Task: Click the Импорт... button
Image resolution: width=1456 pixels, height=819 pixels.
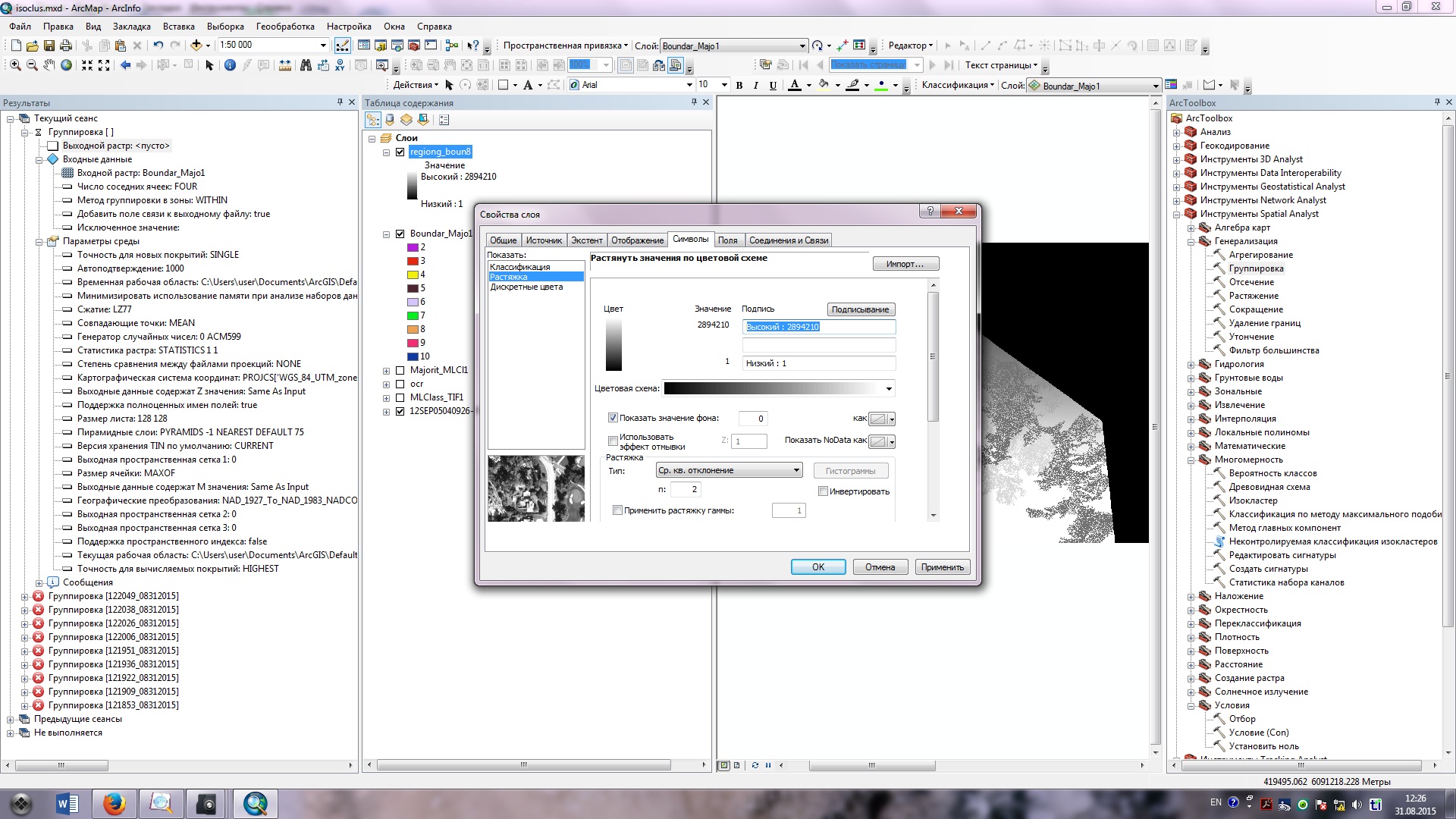Action: [905, 264]
